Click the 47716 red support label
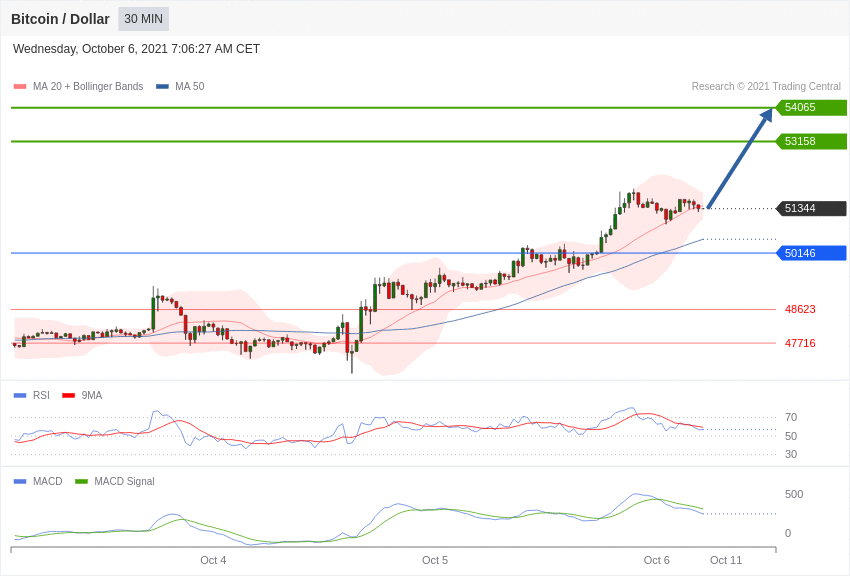Image resolution: width=850 pixels, height=576 pixels. coord(800,344)
